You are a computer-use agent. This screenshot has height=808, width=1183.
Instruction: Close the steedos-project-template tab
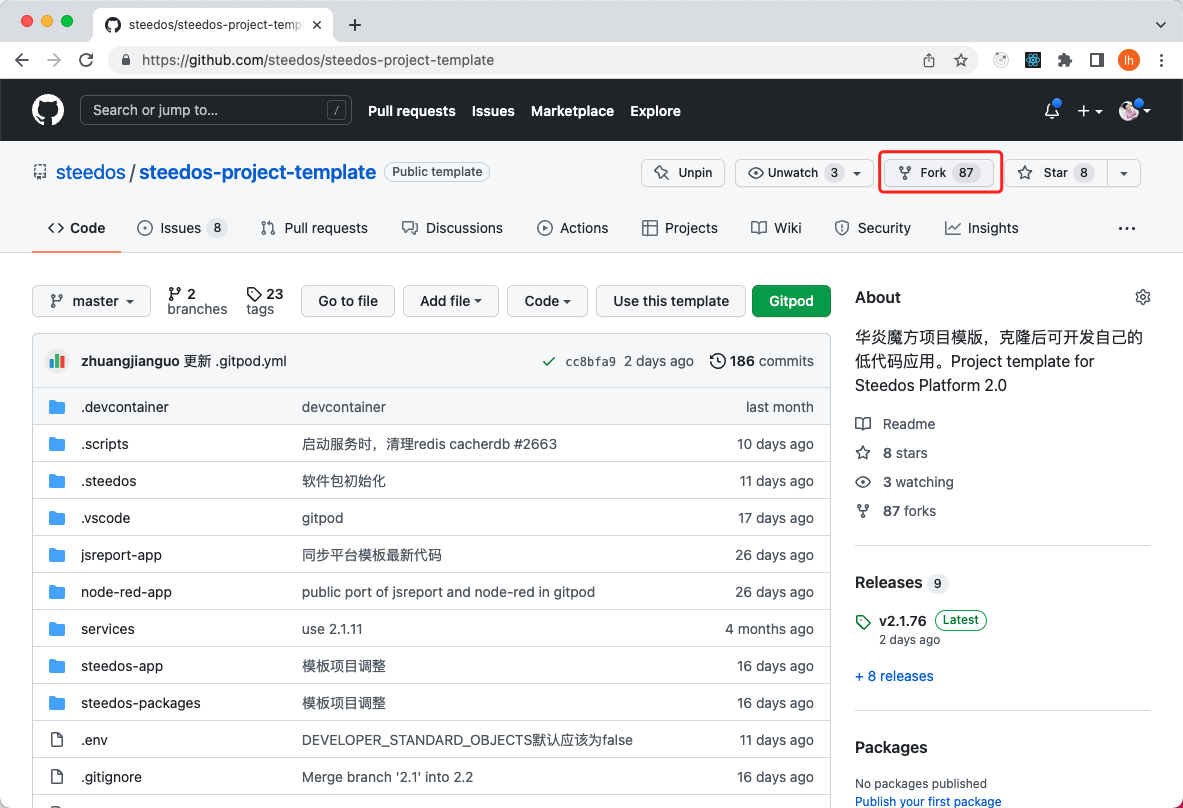(x=317, y=25)
